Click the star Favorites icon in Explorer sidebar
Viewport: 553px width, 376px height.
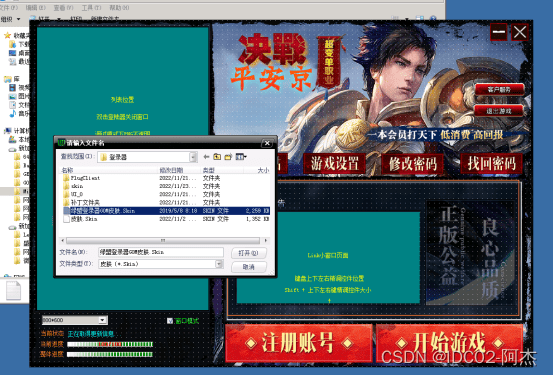[x=7, y=35]
